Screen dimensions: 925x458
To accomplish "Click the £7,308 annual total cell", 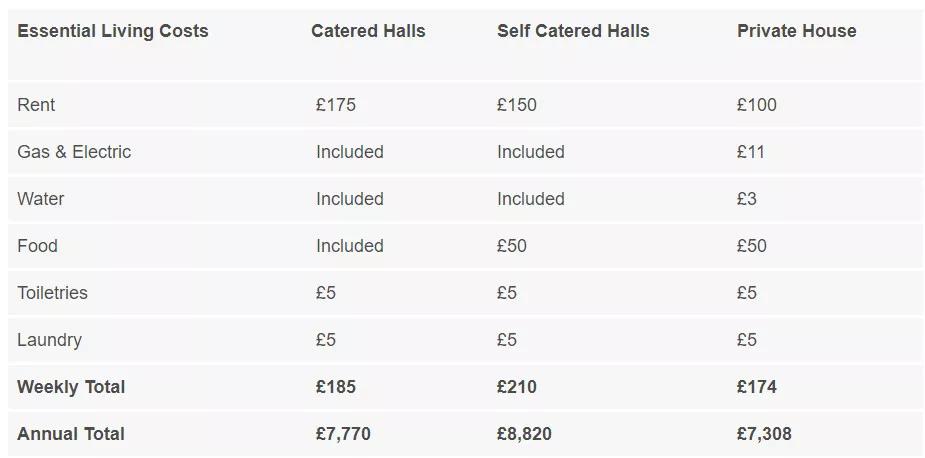I will (x=764, y=434).
